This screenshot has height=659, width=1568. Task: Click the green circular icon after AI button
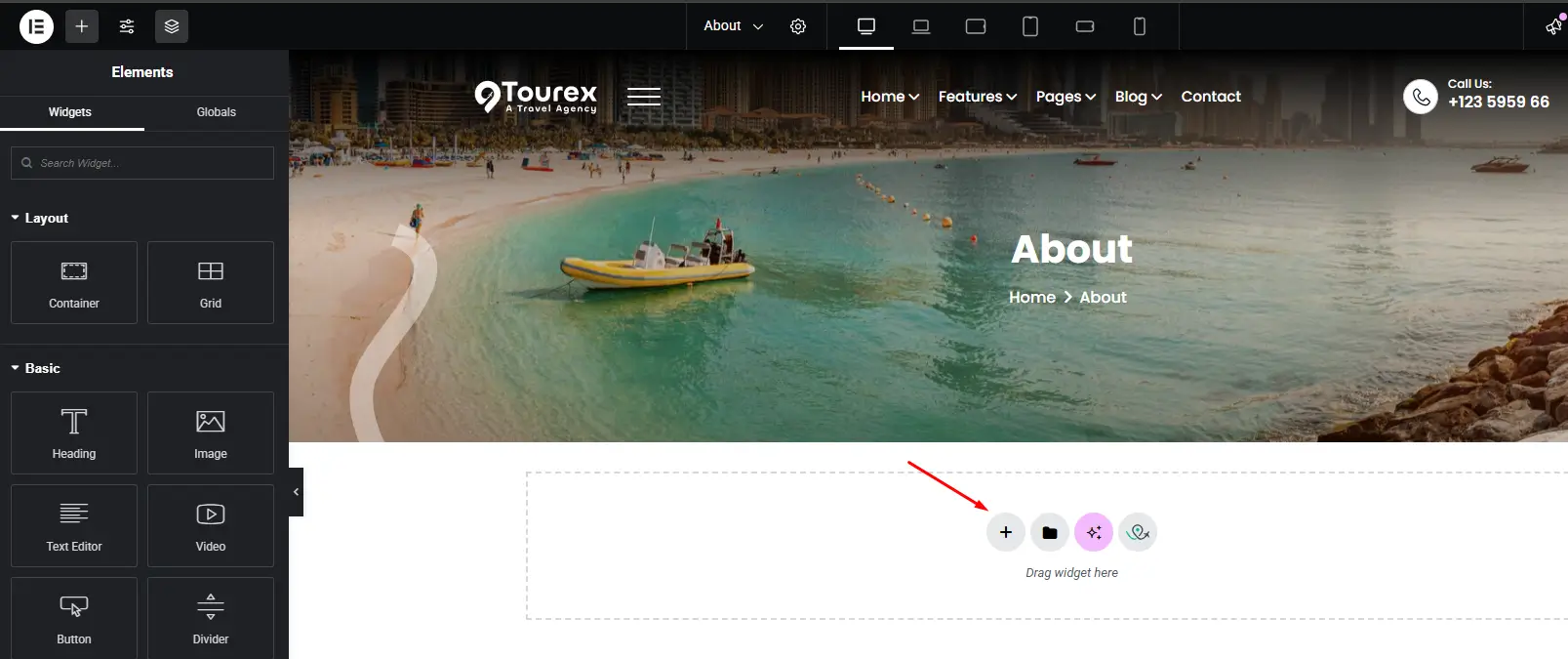(x=1138, y=532)
